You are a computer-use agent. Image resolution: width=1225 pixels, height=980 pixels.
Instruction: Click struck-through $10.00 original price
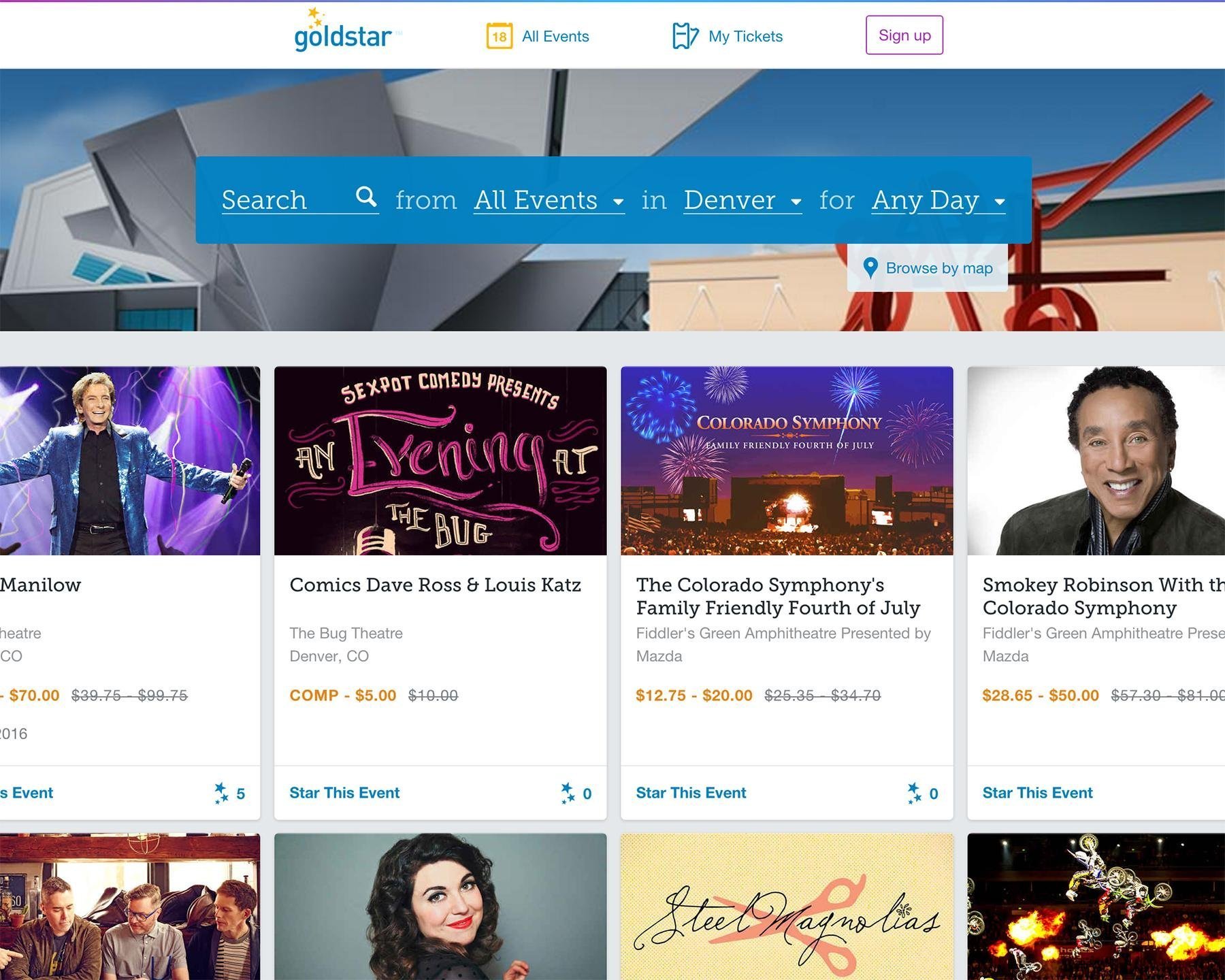[433, 696]
